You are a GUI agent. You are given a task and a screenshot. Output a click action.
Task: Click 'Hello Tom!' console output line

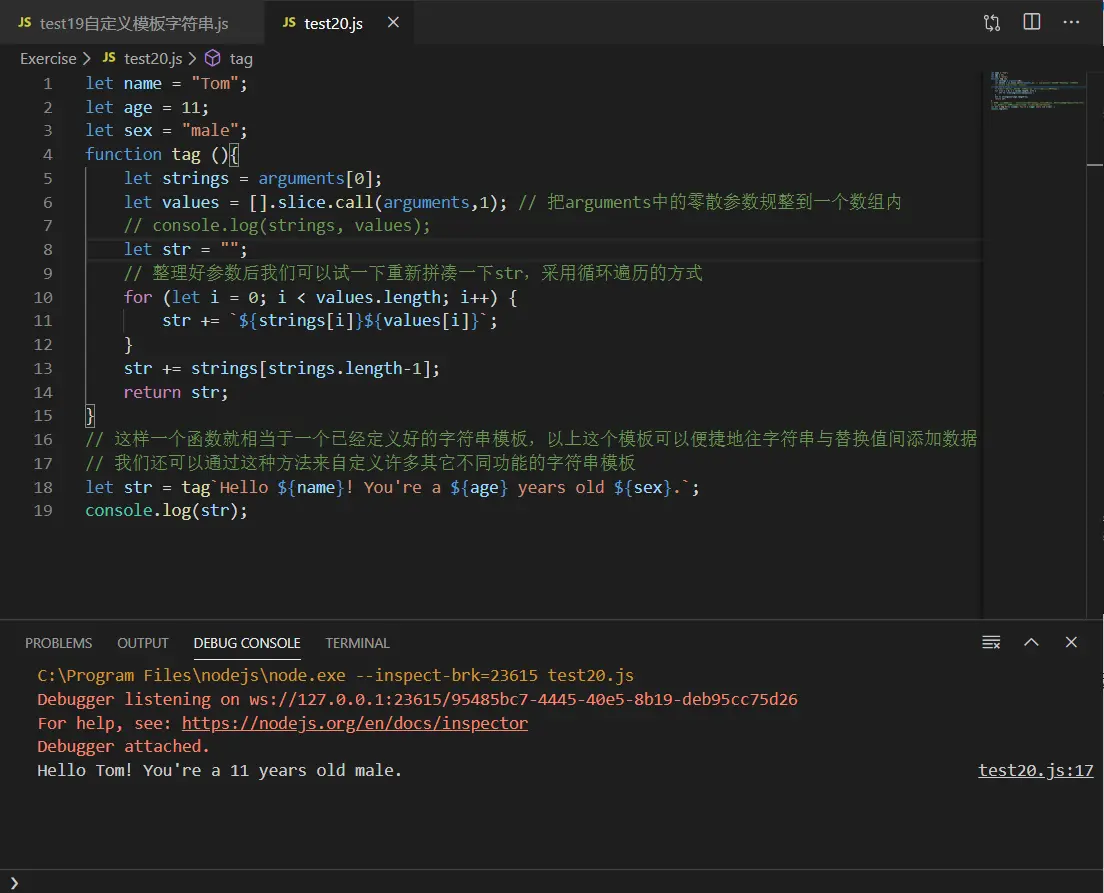coord(220,770)
